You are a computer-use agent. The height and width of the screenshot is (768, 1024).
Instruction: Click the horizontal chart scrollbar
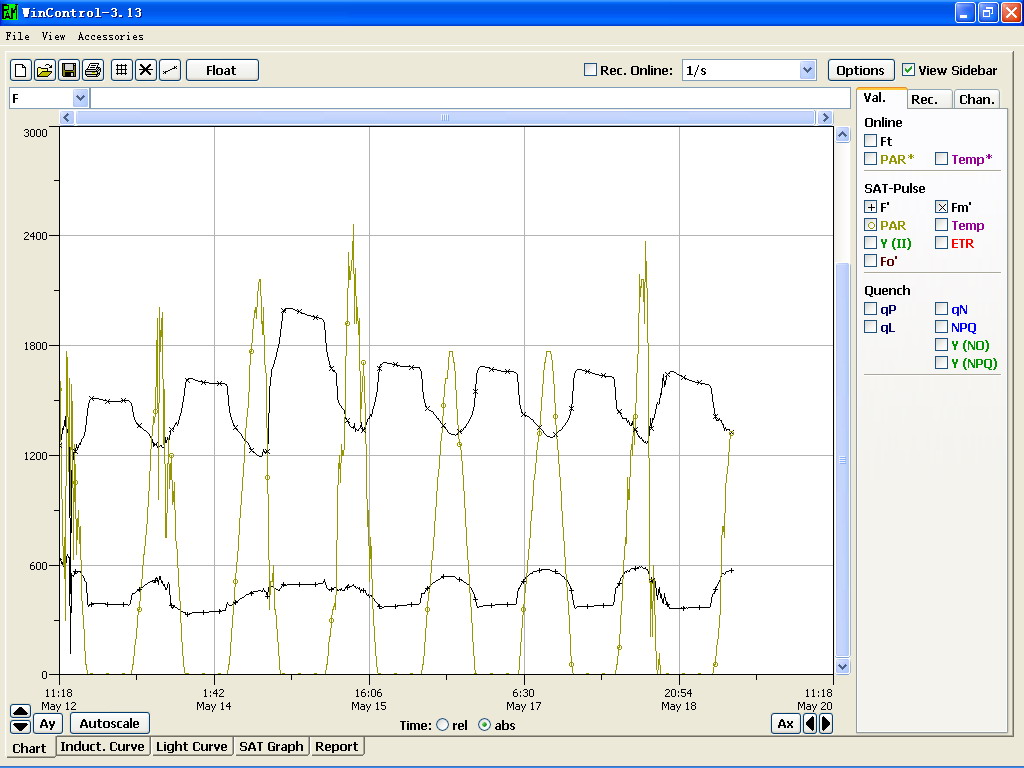(x=446, y=117)
